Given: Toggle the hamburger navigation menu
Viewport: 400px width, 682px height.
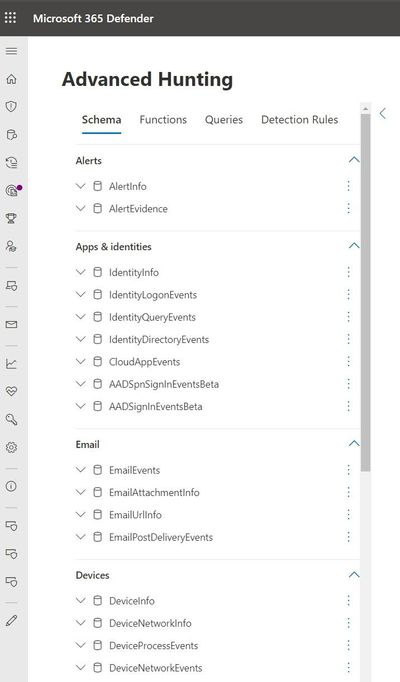Looking at the screenshot, I should click(x=11, y=51).
